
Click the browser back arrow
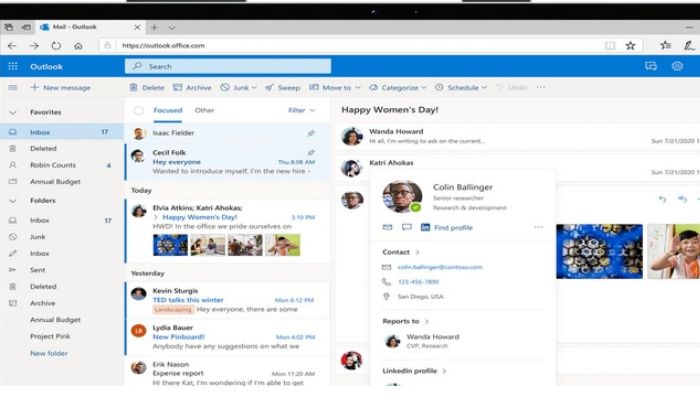point(12,46)
